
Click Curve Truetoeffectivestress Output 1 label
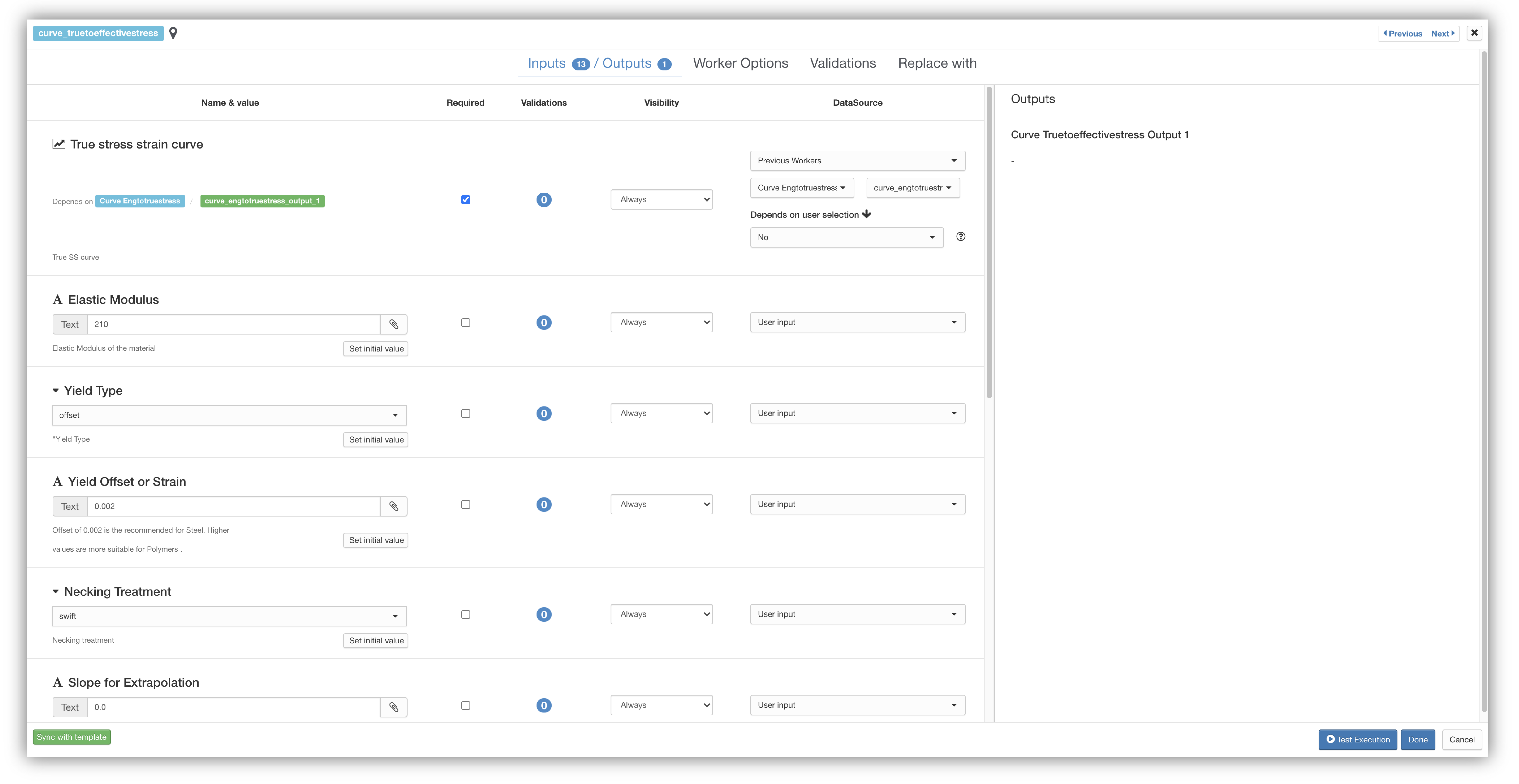(1100, 135)
